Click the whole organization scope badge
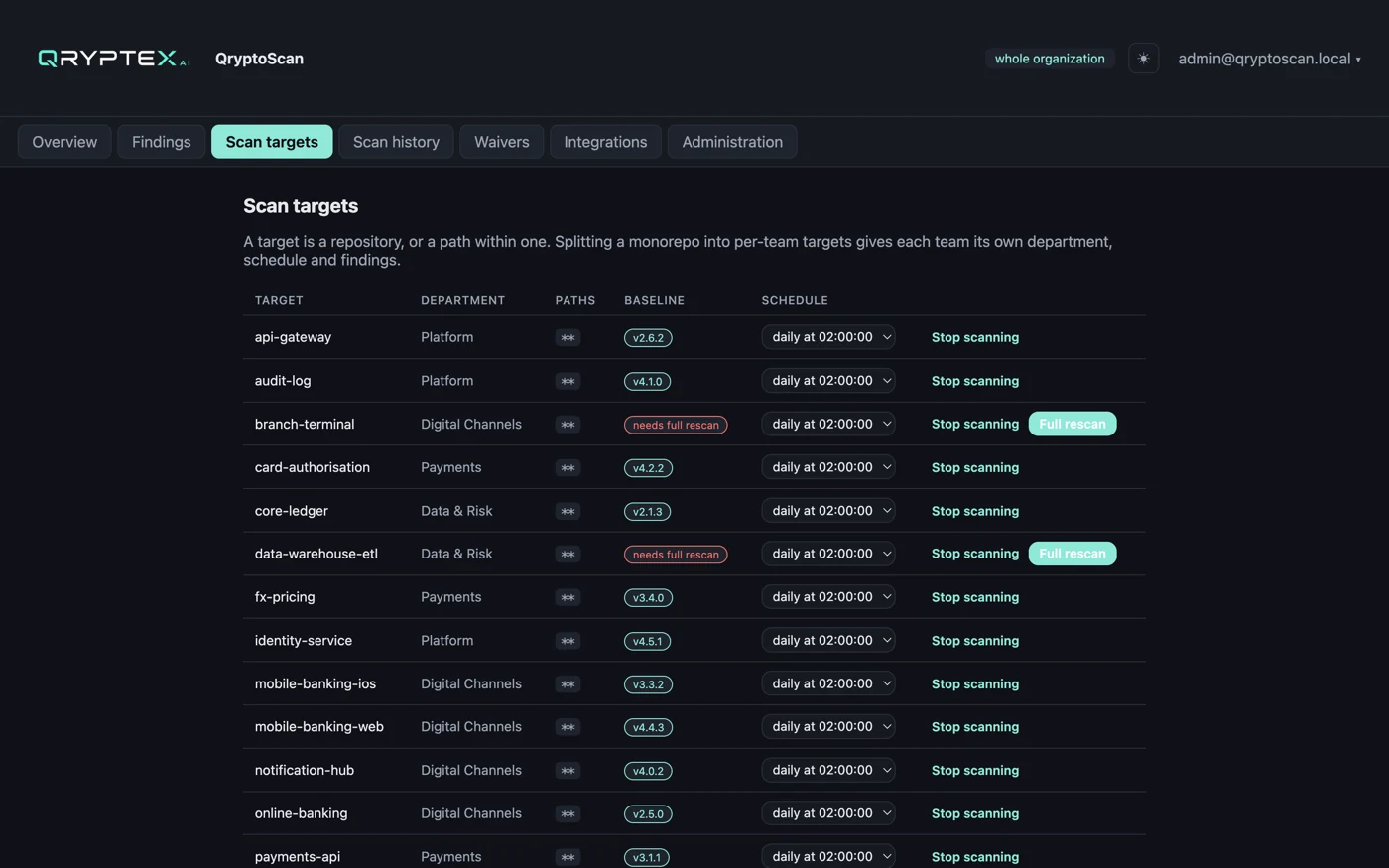 (x=1050, y=59)
